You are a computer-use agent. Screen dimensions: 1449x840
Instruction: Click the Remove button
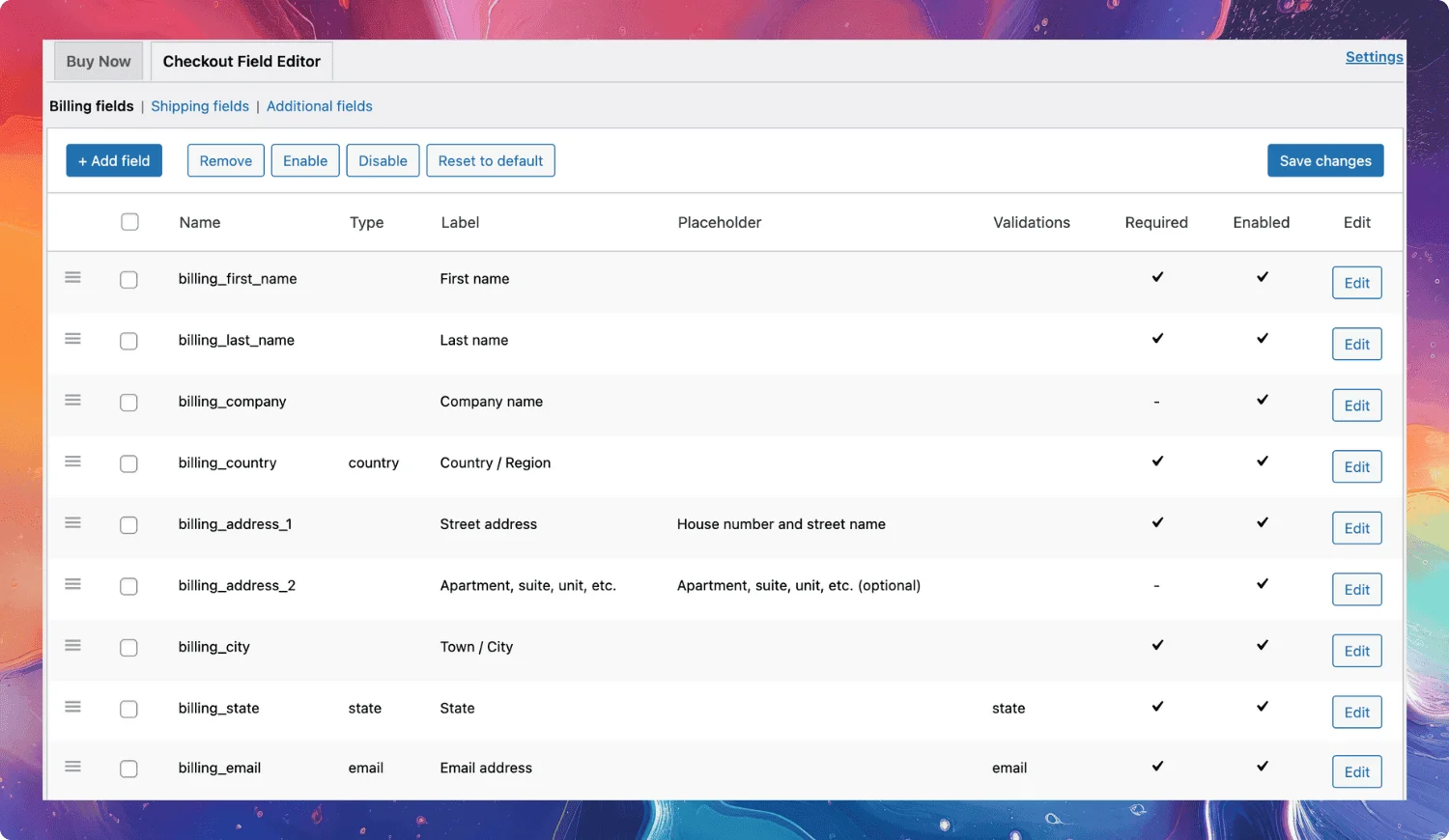click(x=226, y=160)
